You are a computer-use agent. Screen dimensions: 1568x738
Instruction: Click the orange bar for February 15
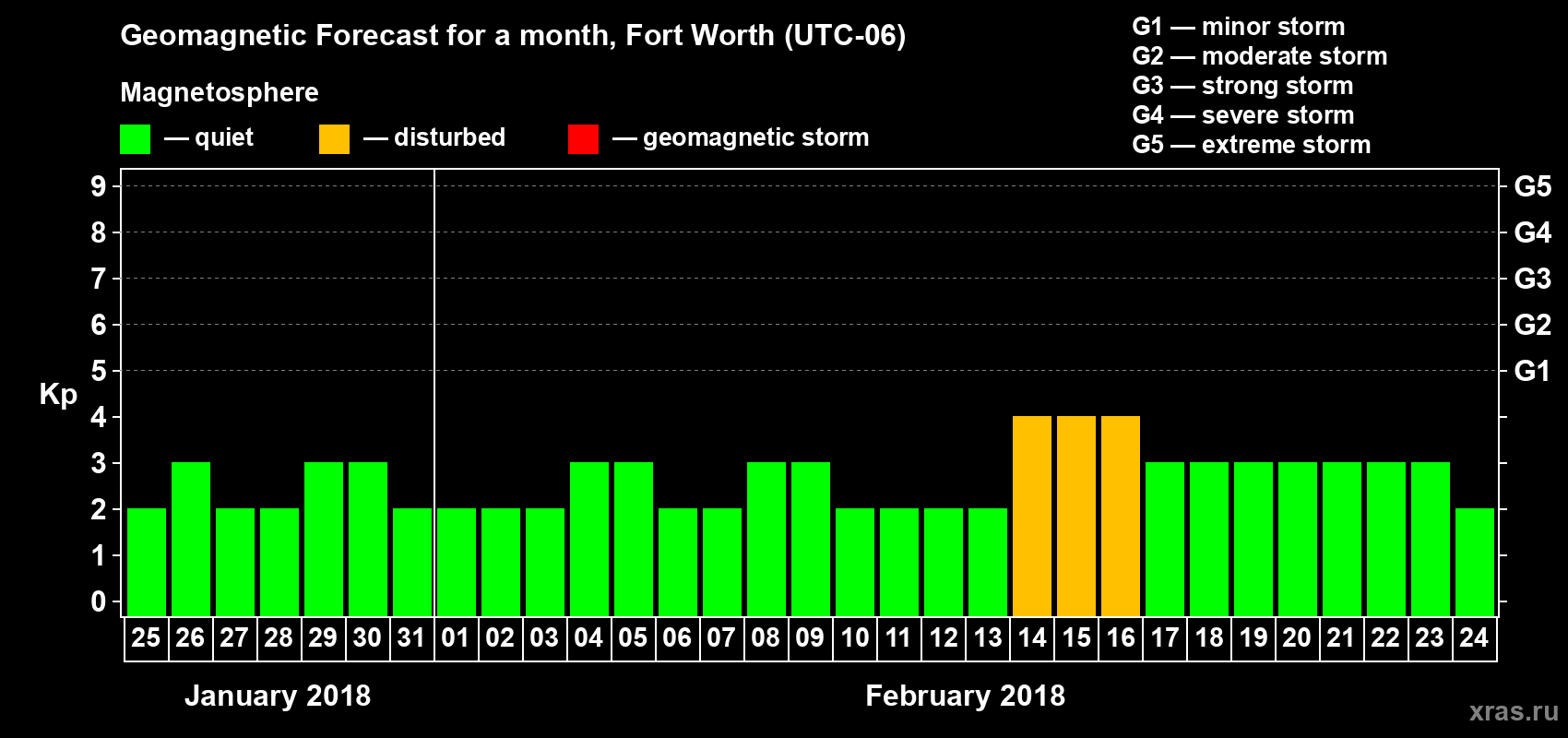click(1075, 517)
